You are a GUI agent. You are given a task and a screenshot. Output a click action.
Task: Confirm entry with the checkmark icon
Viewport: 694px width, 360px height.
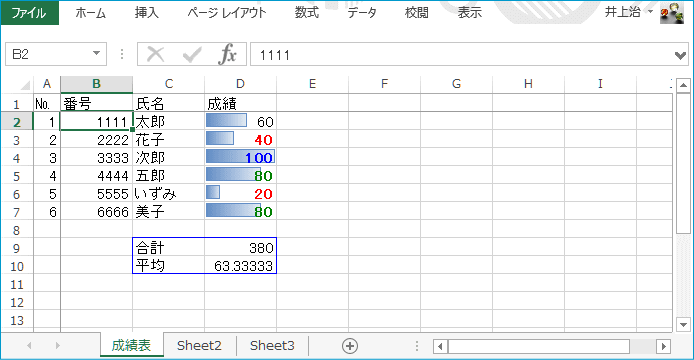[192, 54]
